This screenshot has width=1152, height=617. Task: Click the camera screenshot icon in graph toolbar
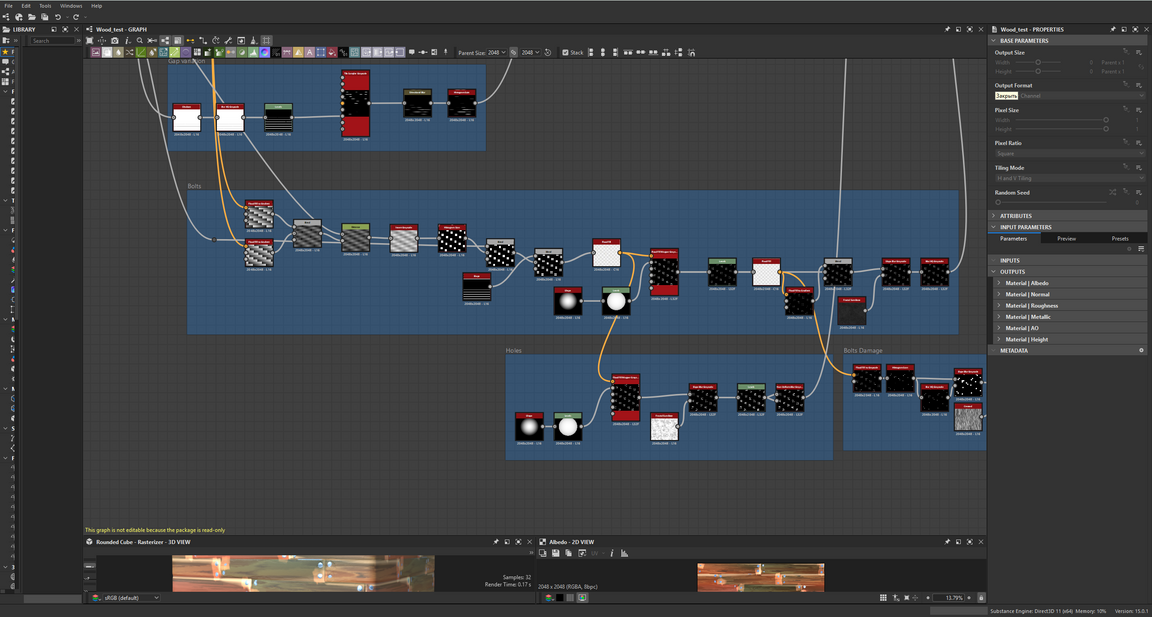click(x=115, y=41)
